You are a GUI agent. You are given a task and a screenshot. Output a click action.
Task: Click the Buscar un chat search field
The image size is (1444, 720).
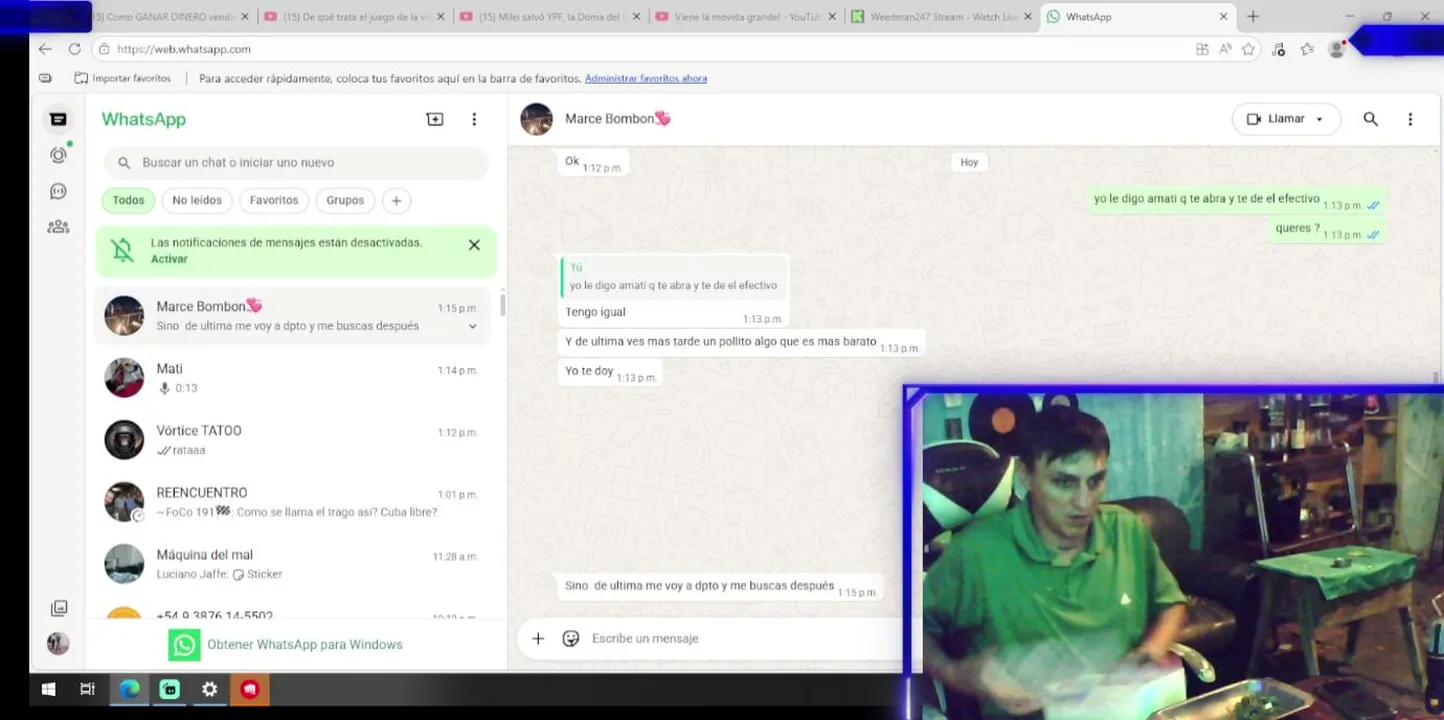coord(296,162)
